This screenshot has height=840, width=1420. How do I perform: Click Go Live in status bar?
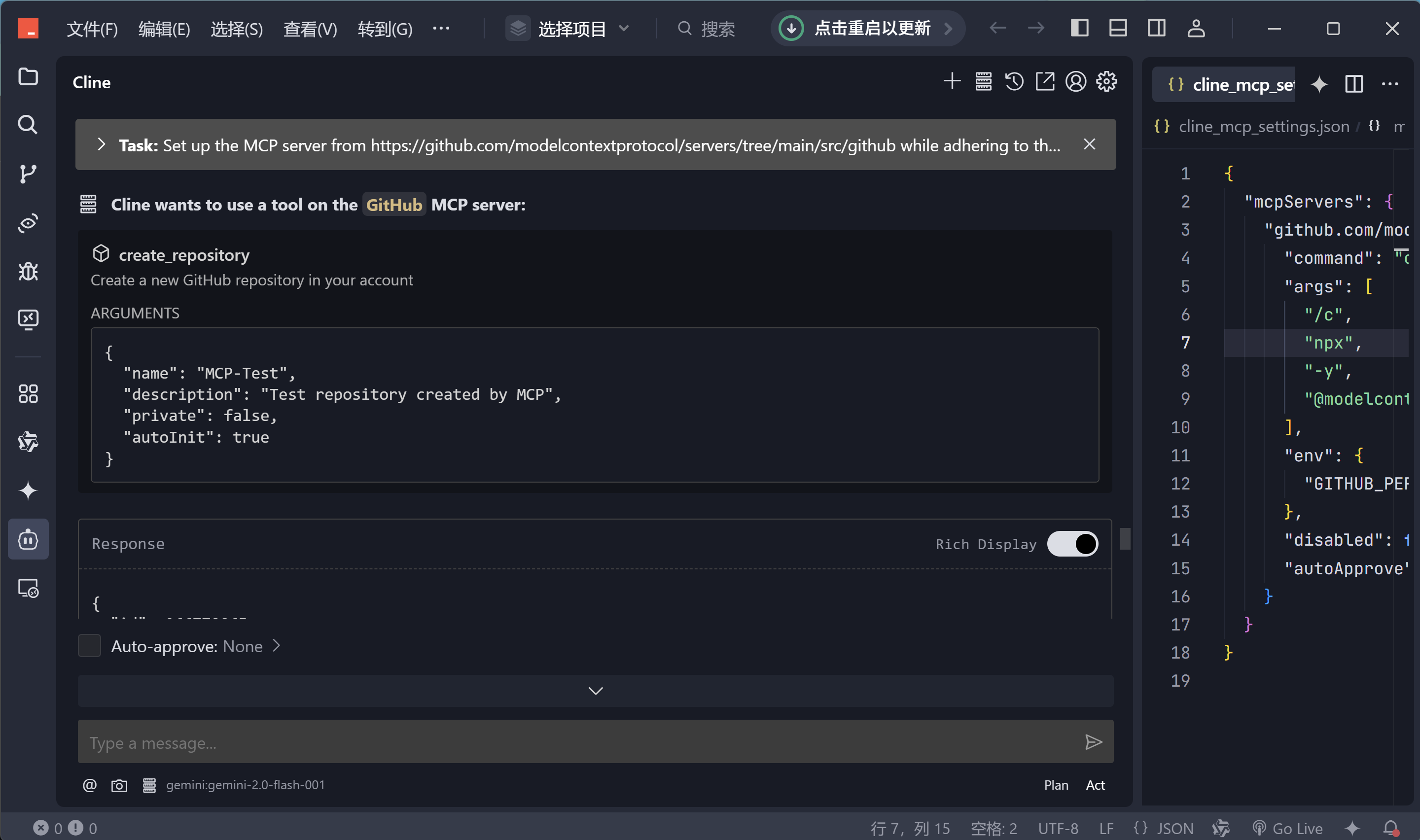click(1289, 828)
